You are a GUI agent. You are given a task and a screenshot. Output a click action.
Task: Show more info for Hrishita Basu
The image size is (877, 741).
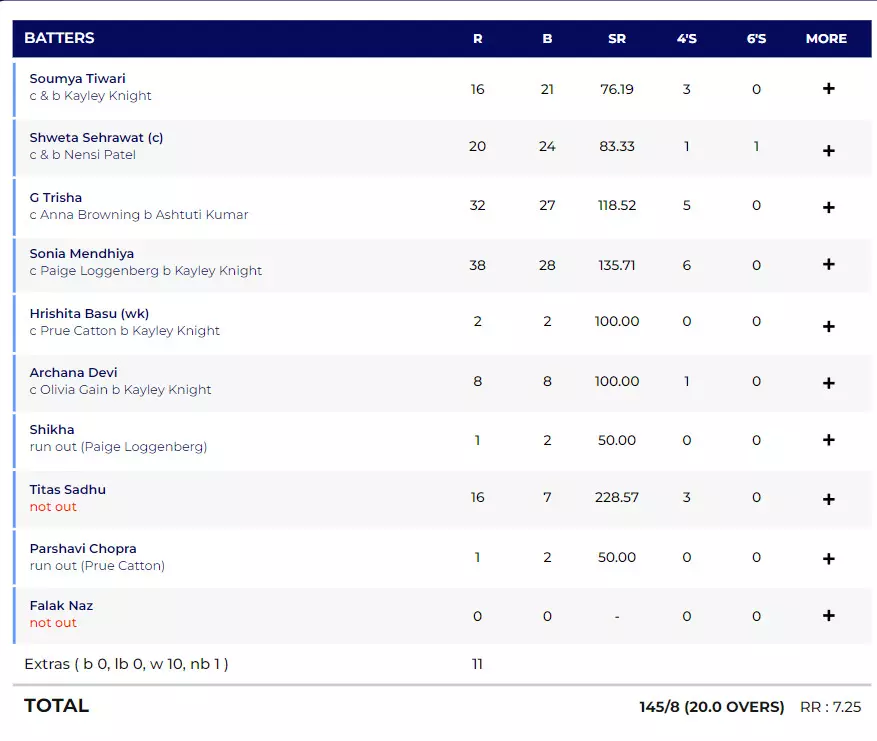(x=828, y=325)
